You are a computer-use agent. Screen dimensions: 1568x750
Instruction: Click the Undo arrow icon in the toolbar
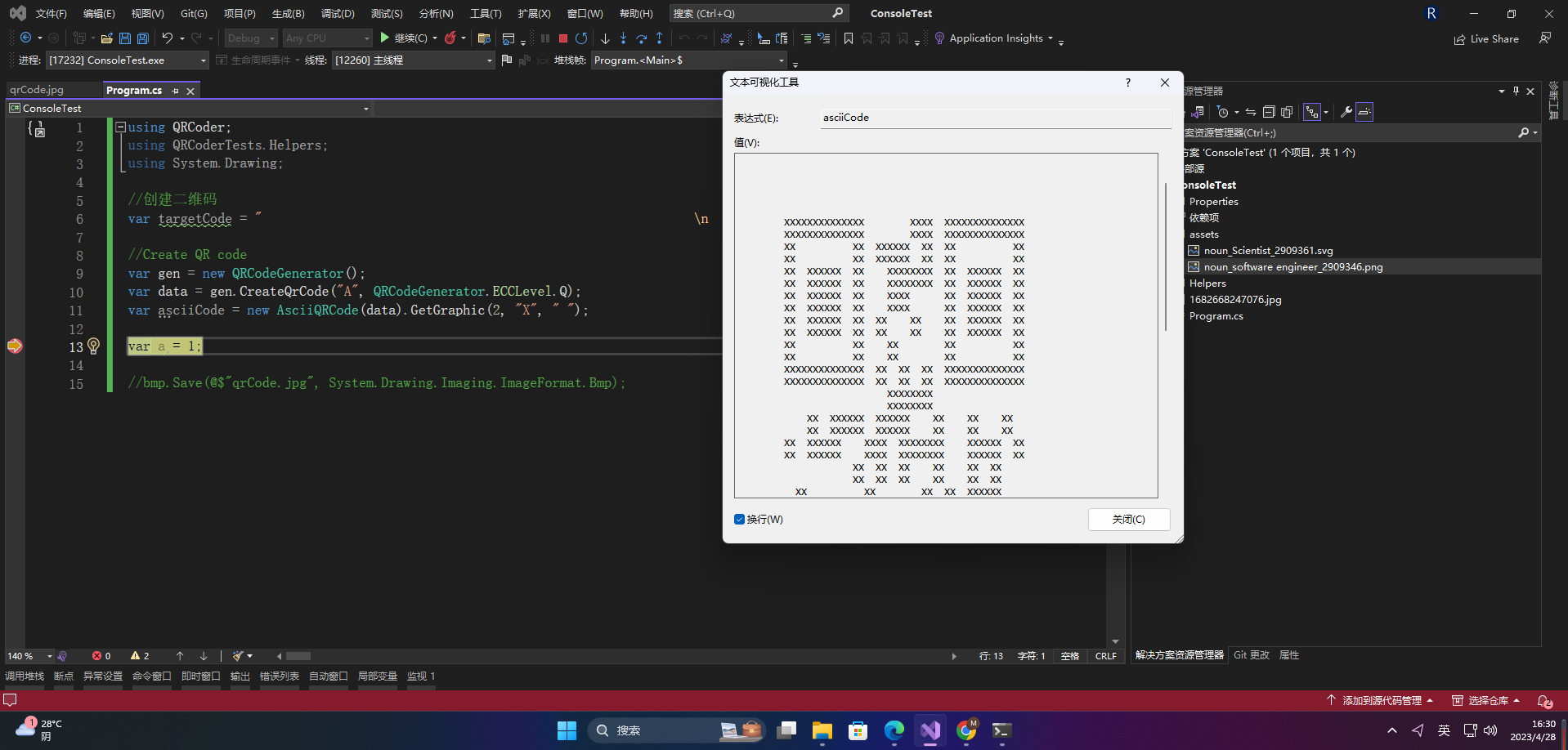[167, 38]
